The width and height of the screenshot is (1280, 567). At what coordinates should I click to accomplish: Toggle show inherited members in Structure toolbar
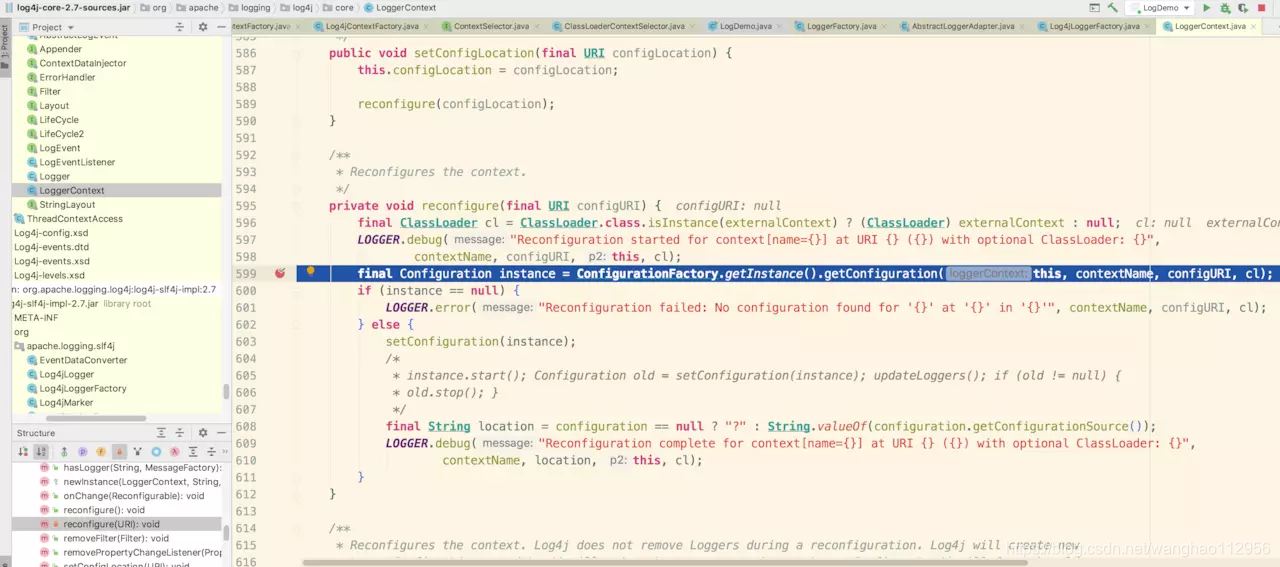pos(64,452)
